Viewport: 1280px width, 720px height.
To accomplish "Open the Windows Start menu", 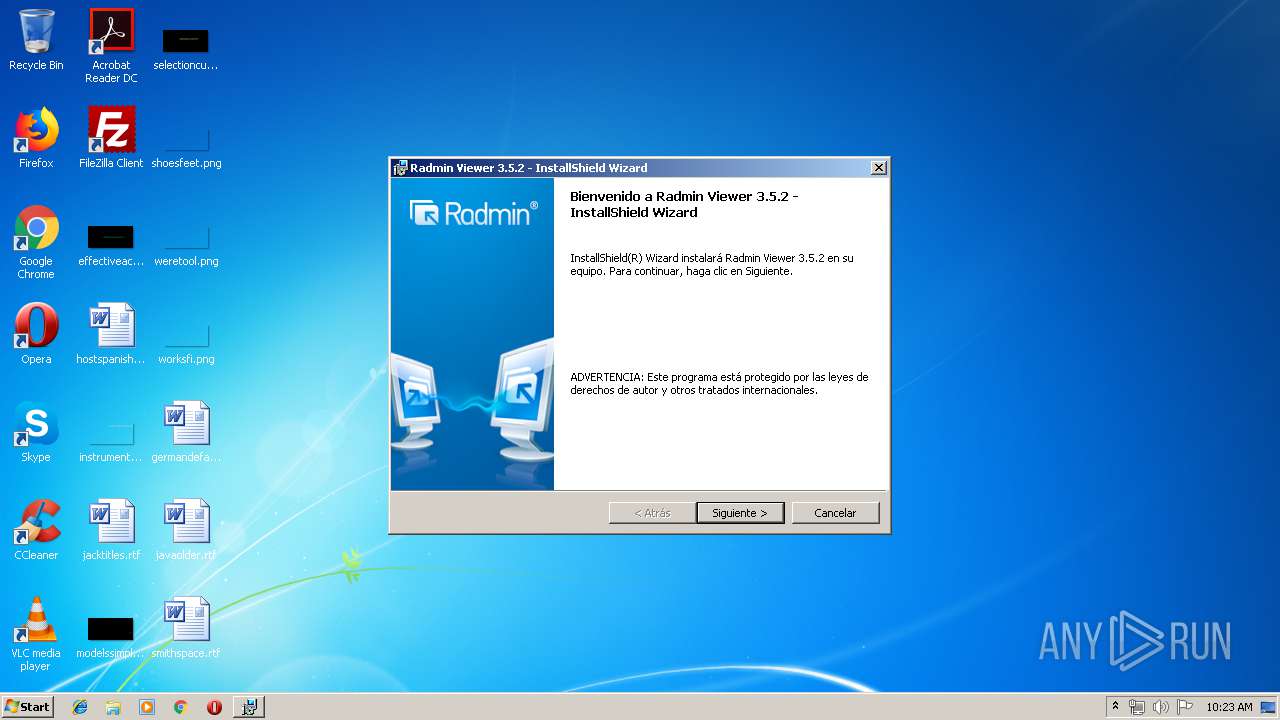I will click(x=28, y=706).
